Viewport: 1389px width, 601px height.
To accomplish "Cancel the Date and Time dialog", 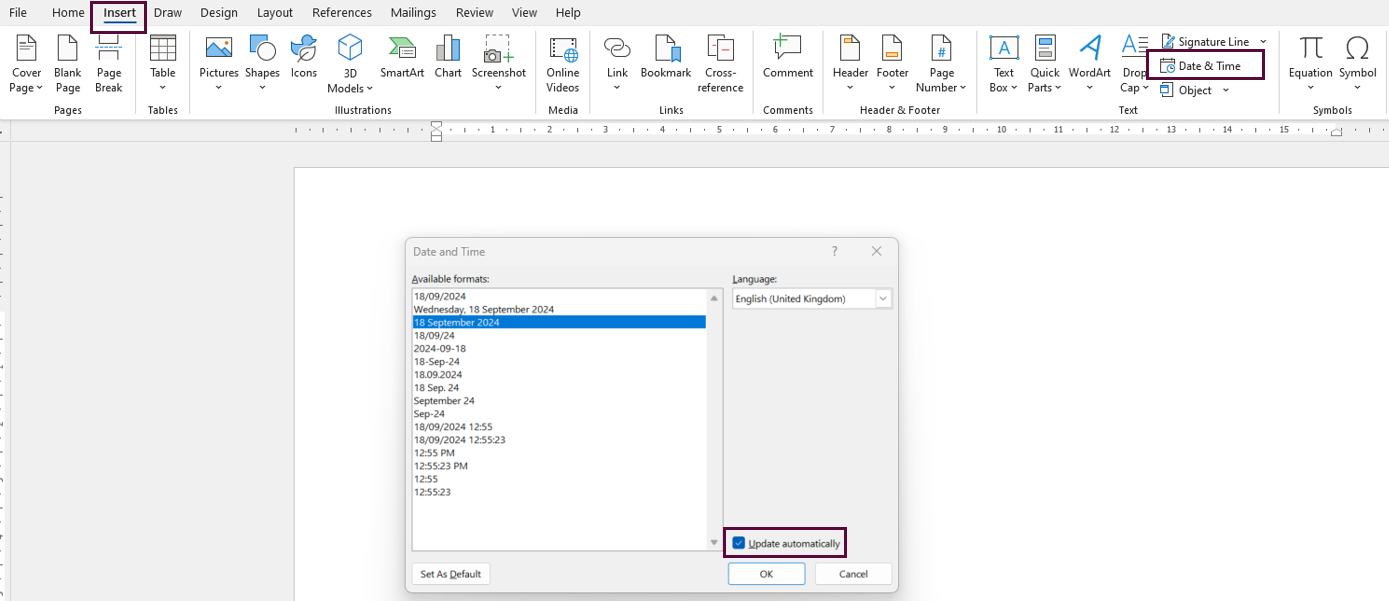I will pos(853,574).
